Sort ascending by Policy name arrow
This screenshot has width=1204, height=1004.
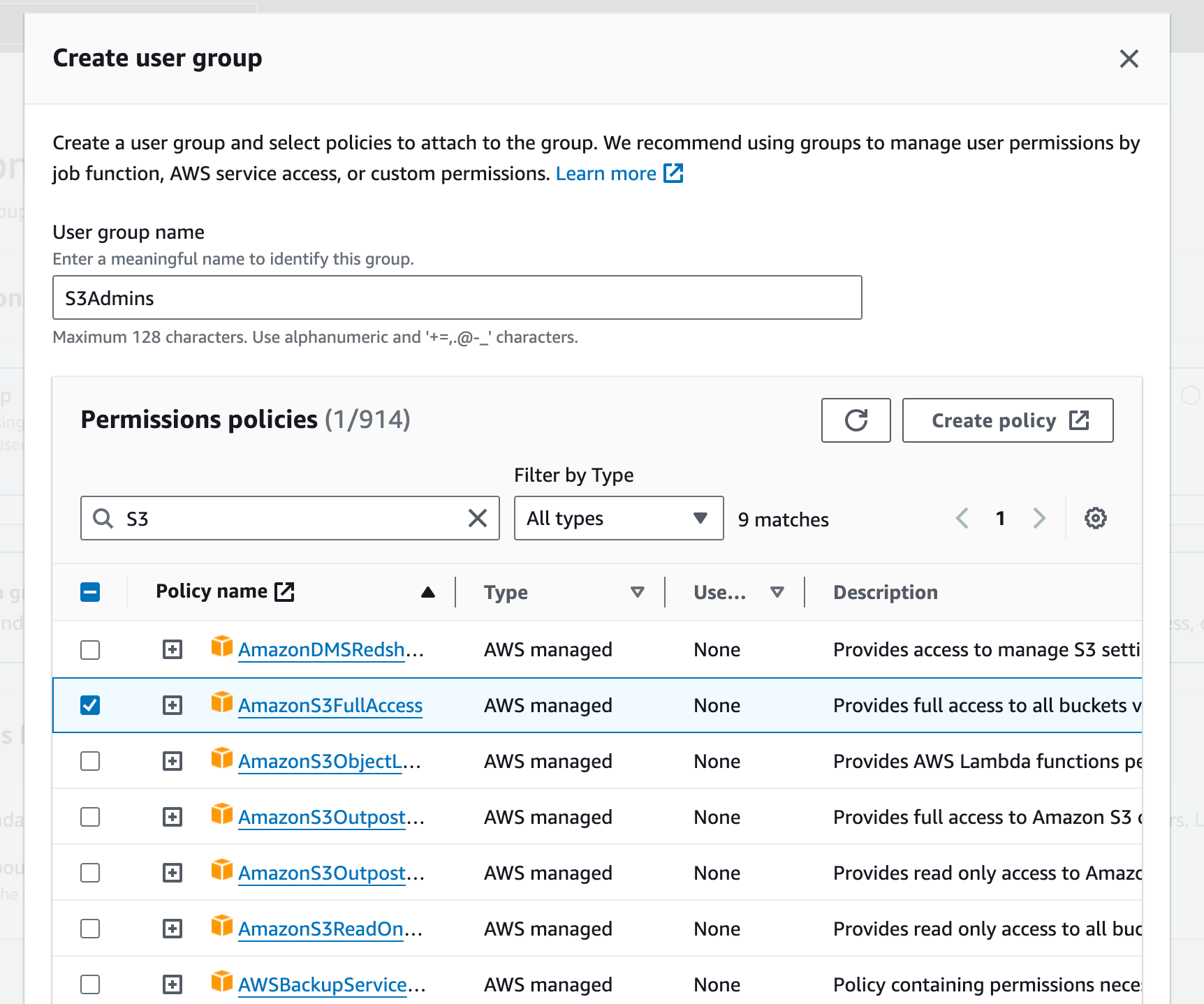(x=428, y=592)
